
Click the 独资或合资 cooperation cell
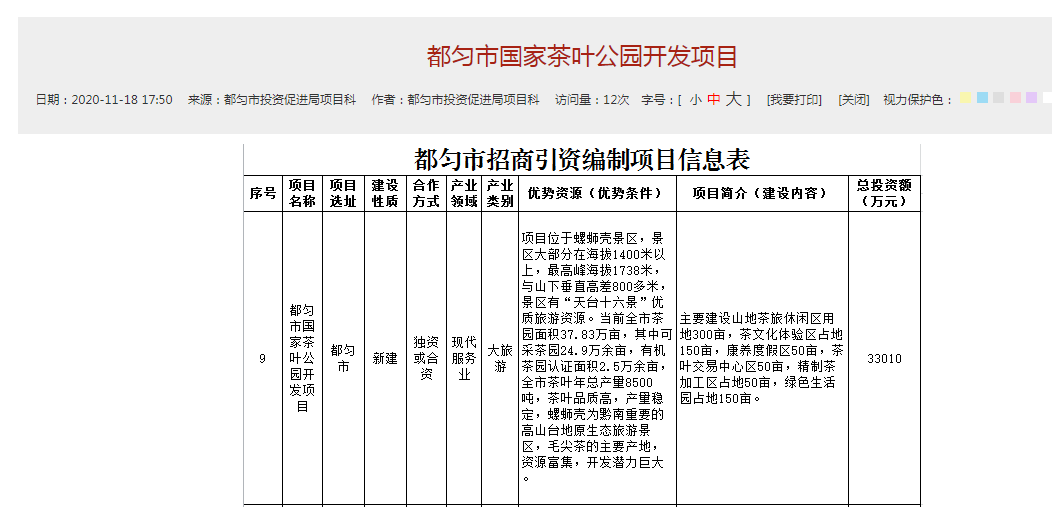coord(426,359)
